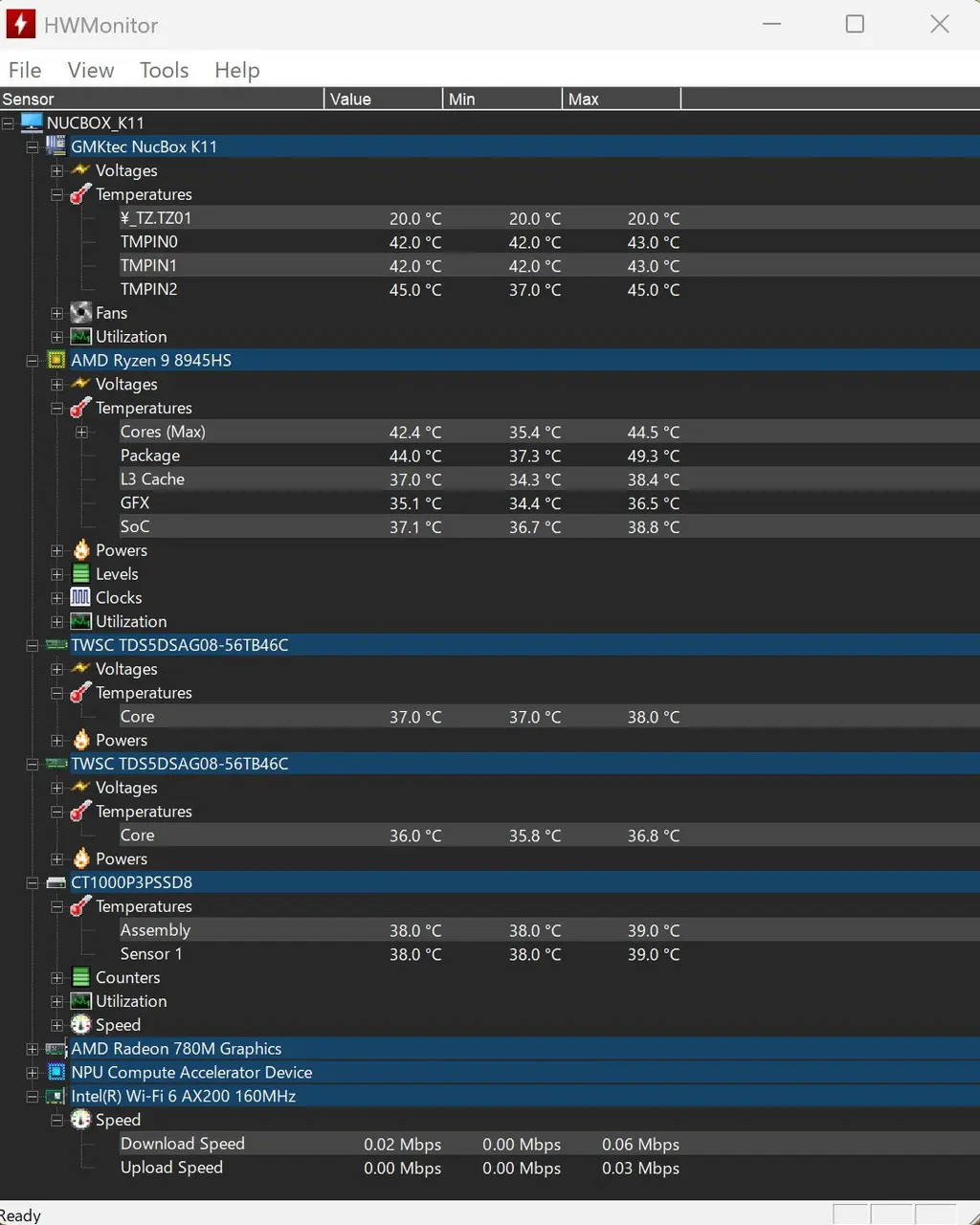Select the Package temperature row
This screenshot has height=1225, width=980.
150,456
